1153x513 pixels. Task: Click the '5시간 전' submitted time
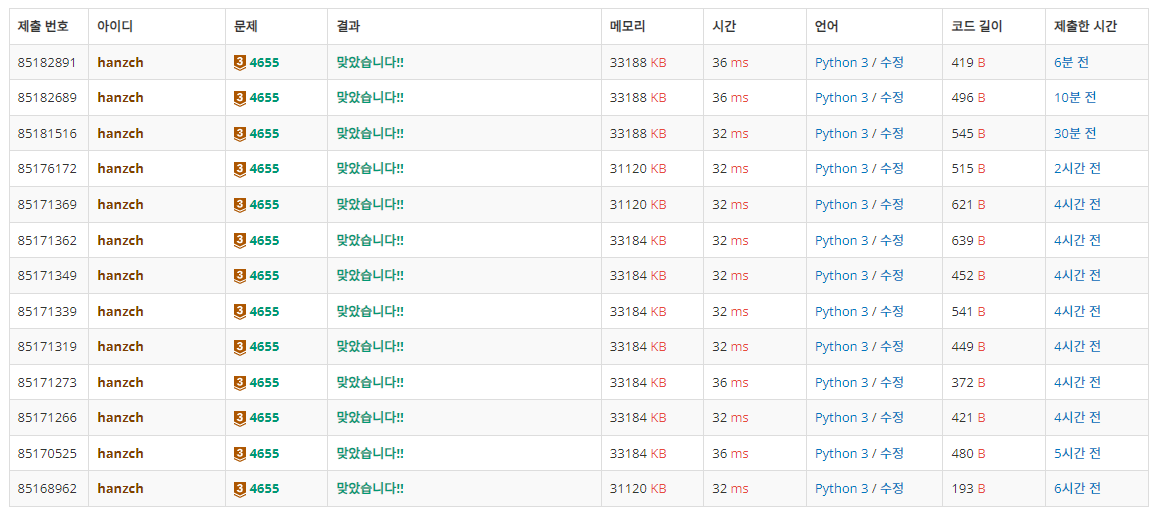[x=1077, y=453]
